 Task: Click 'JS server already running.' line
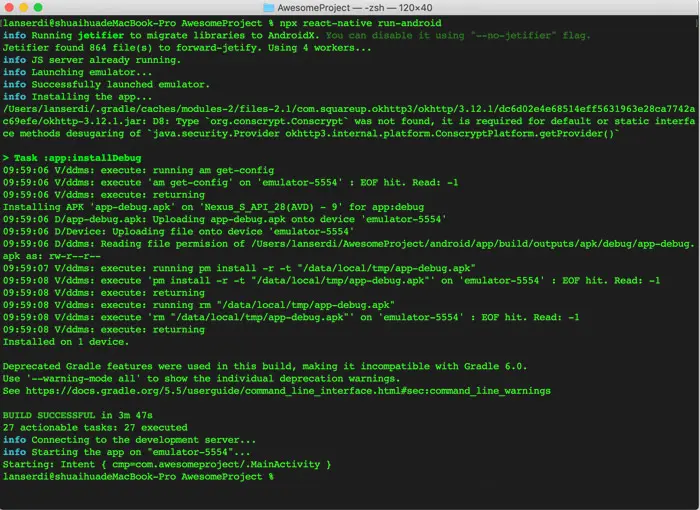(x=92, y=60)
